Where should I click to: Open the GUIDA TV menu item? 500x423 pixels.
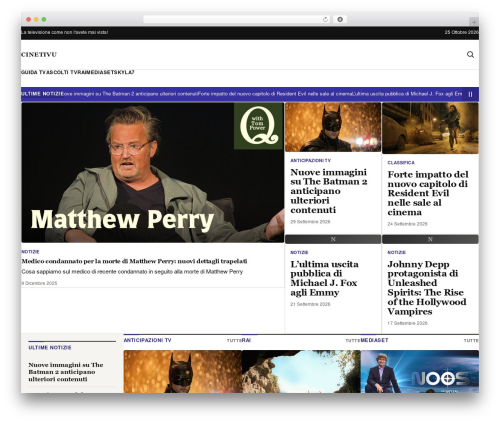pyautogui.click(x=33, y=72)
